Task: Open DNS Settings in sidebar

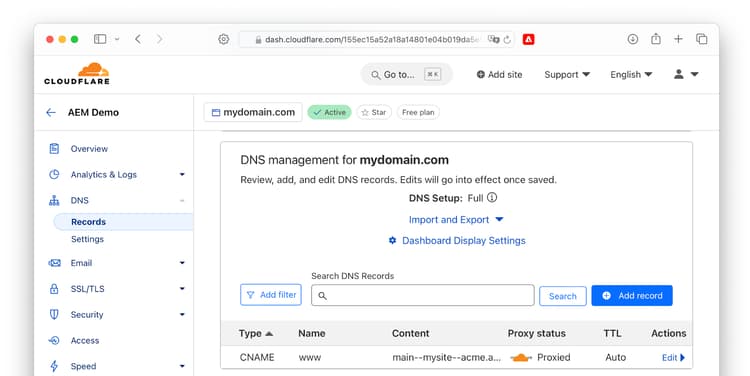Action: 88,239
